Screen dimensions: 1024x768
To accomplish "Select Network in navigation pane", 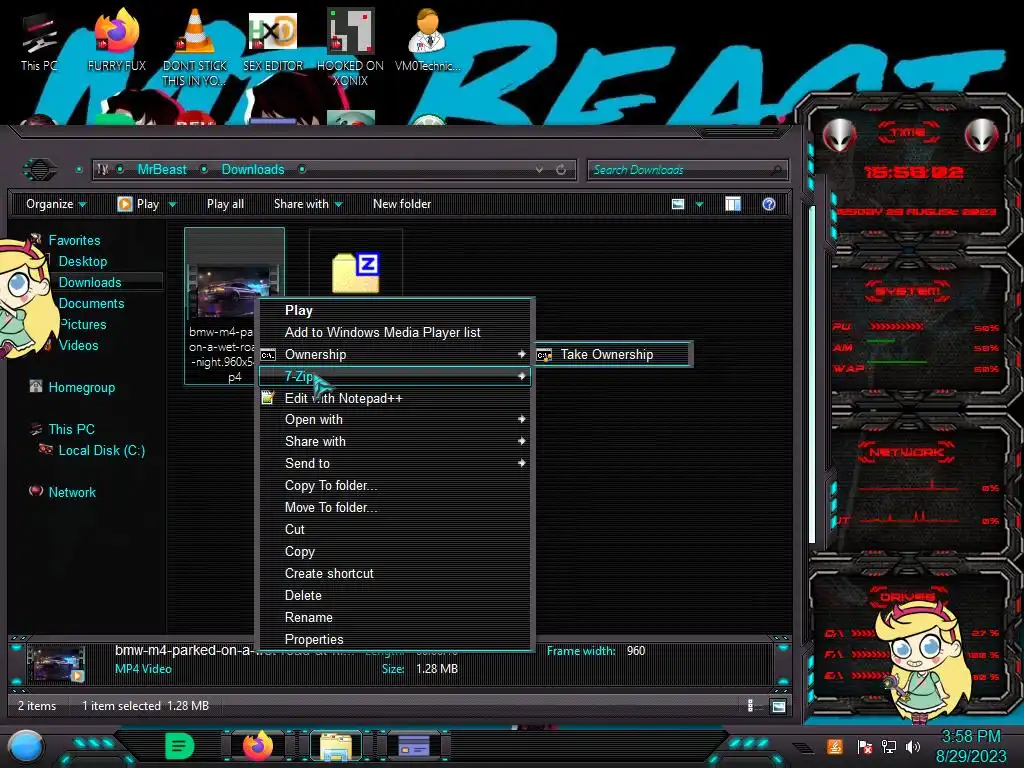I will [72, 492].
